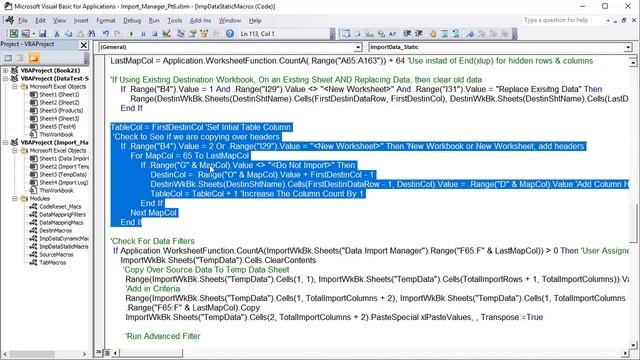Open Insert UserForm dropdown arrow in toolbar
The image size is (640, 360).
point(33,34)
